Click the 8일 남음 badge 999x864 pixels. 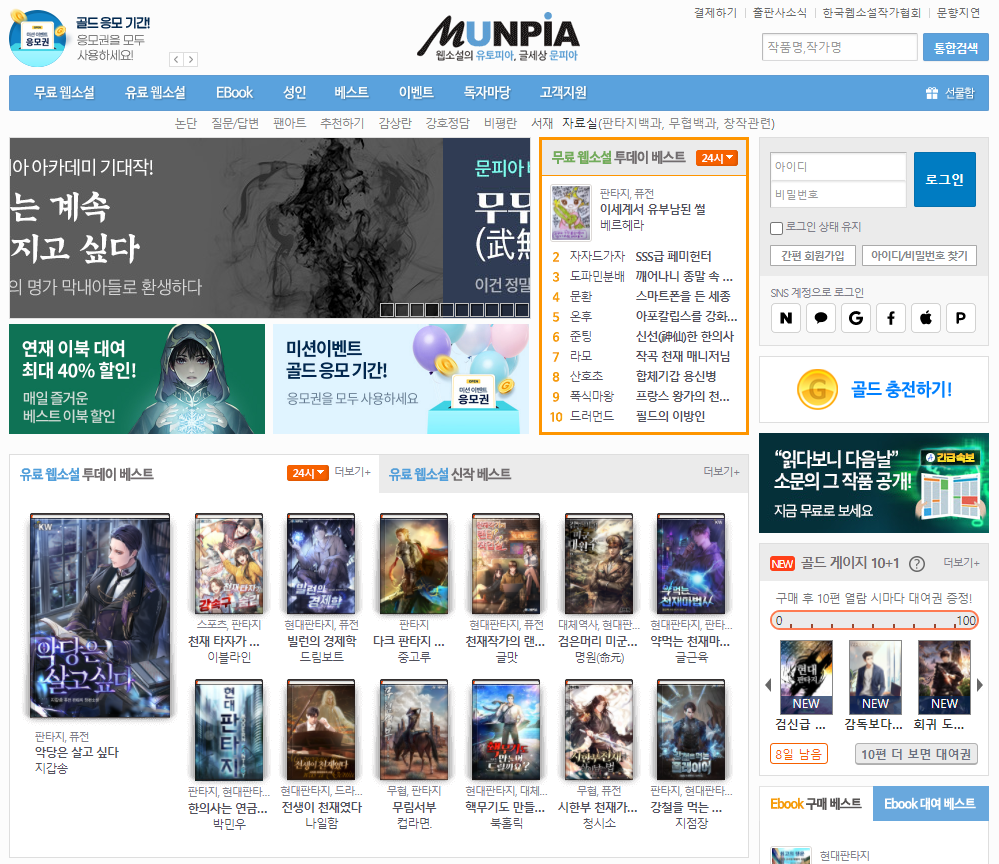[x=798, y=754]
